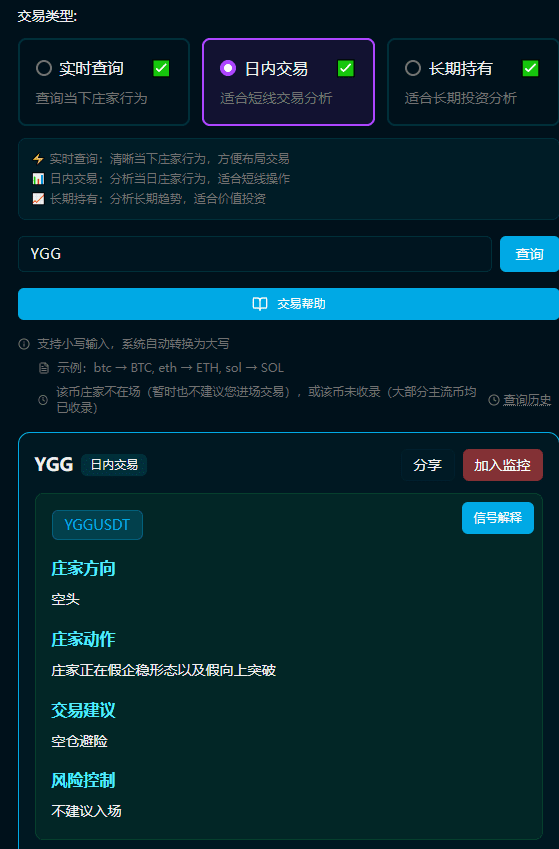Click the book icon beside 交易帮助
The width and height of the screenshot is (559, 849).
[x=260, y=304]
